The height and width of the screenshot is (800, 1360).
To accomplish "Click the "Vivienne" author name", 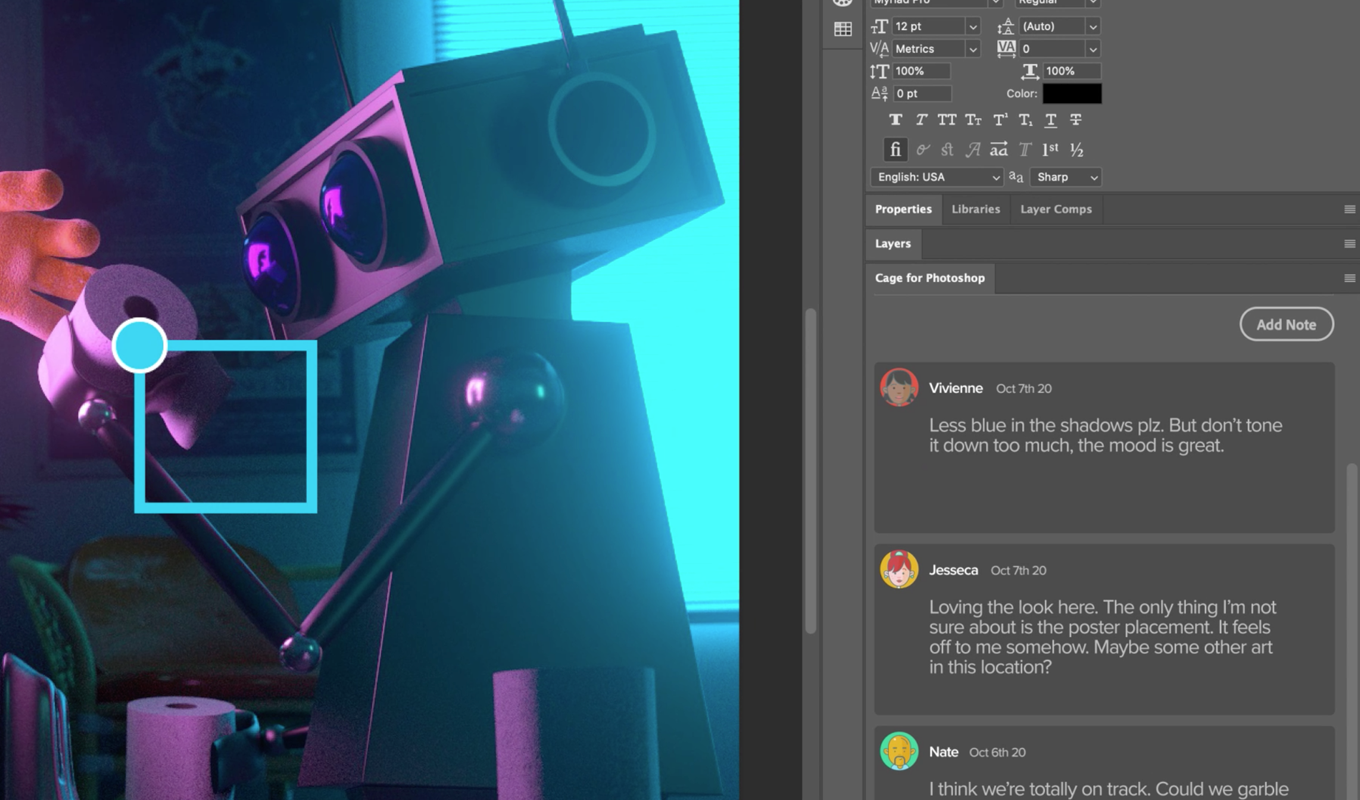I will click(x=956, y=388).
